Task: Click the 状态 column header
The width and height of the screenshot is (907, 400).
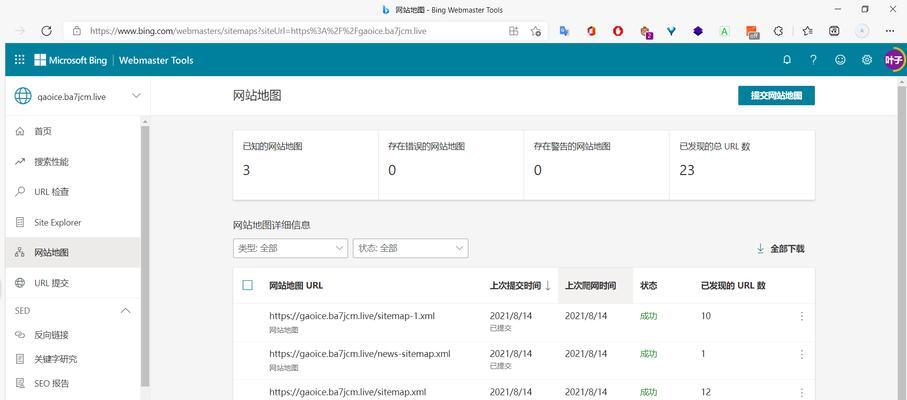Action: [648, 286]
